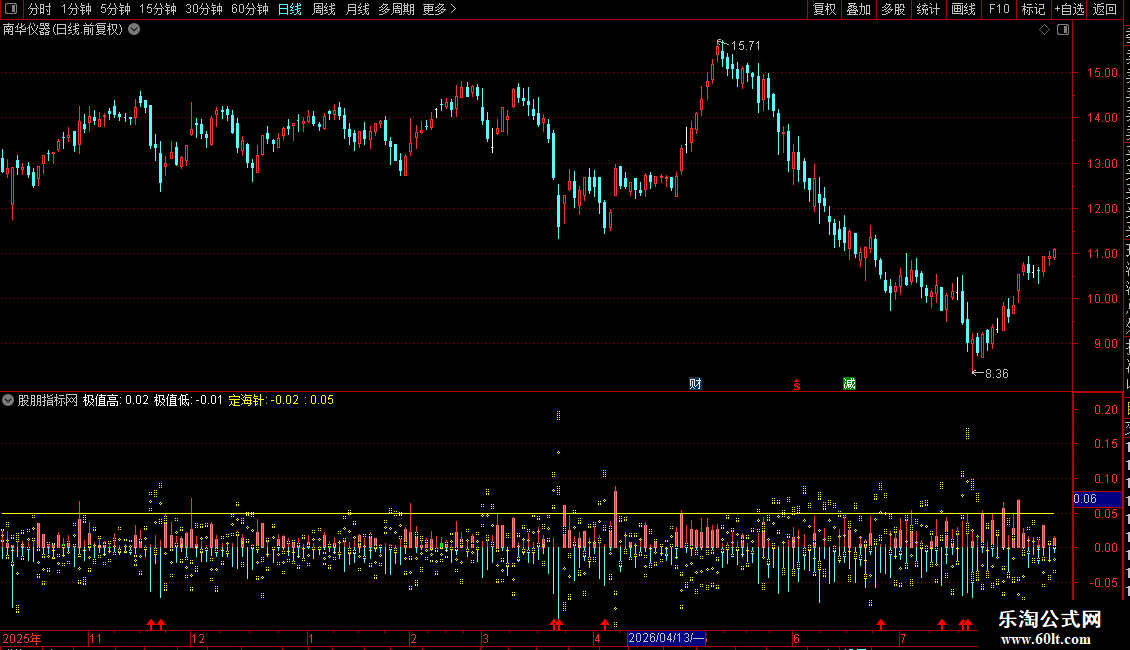Click the 南华仪器(日线.前复权) chart title
1130x650 pixels.
(x=63, y=30)
